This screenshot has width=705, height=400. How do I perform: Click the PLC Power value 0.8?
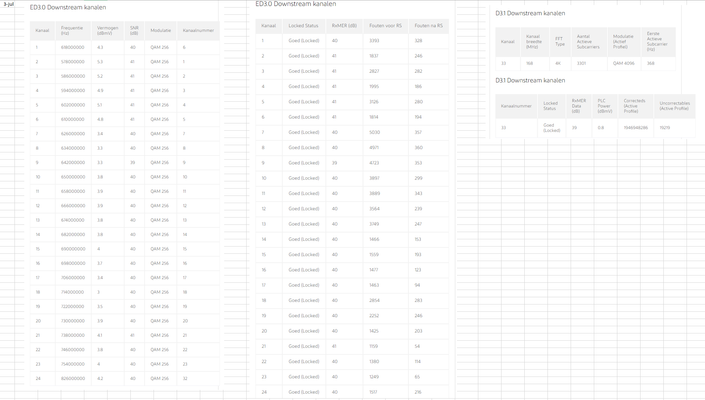(601, 128)
